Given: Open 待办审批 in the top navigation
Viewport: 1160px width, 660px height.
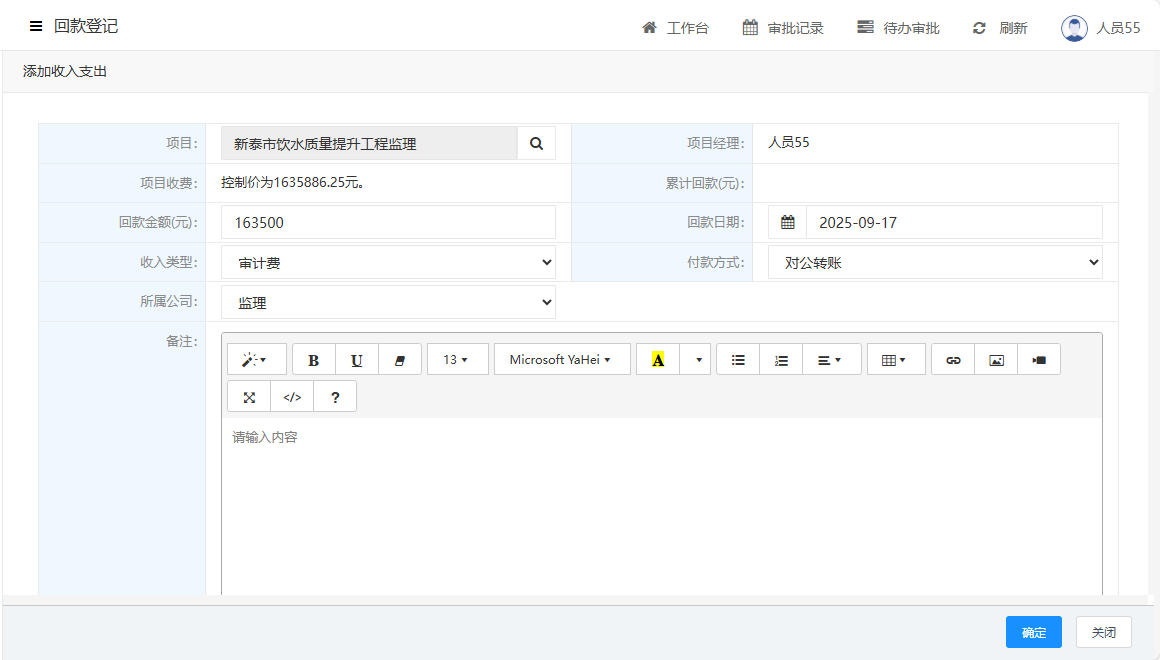Looking at the screenshot, I should click(x=898, y=28).
